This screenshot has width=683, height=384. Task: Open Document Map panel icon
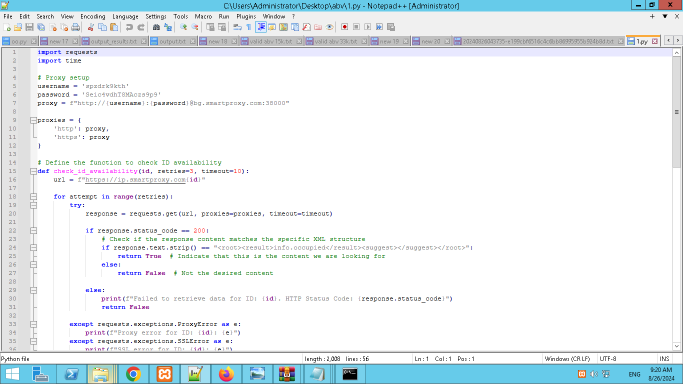[x=283, y=27]
